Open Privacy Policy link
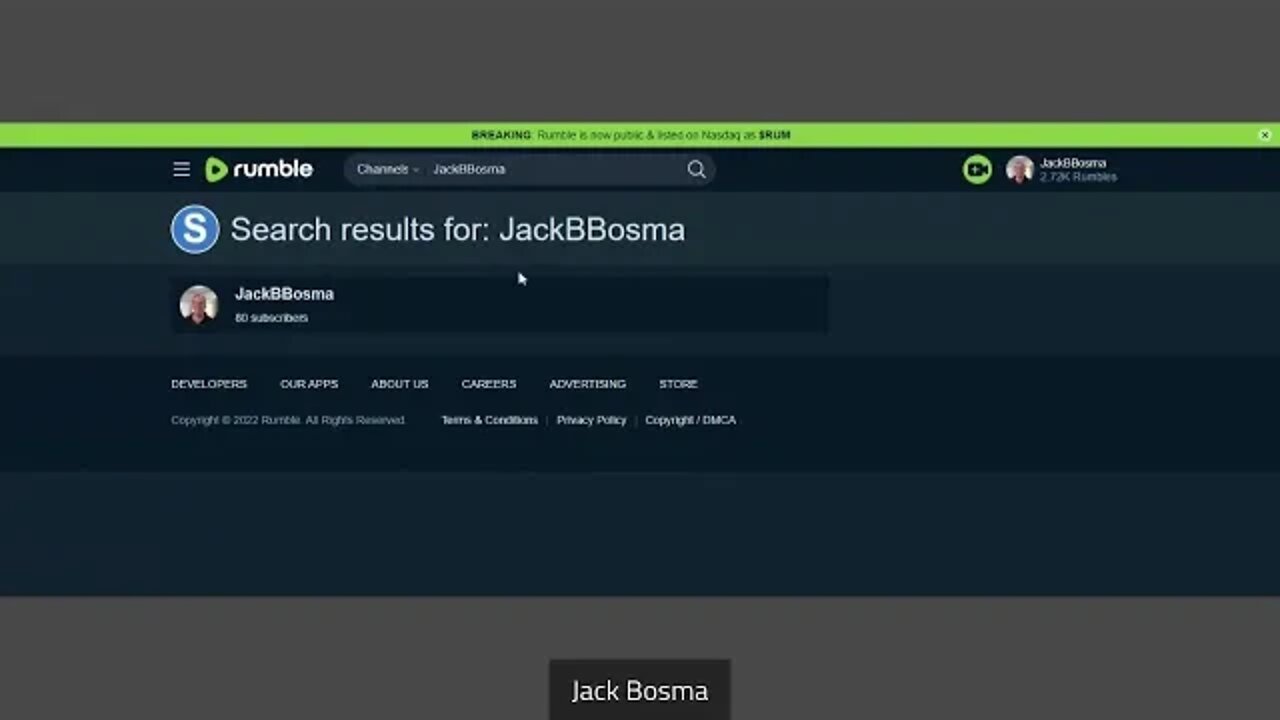The width and height of the screenshot is (1280, 720). 591,420
